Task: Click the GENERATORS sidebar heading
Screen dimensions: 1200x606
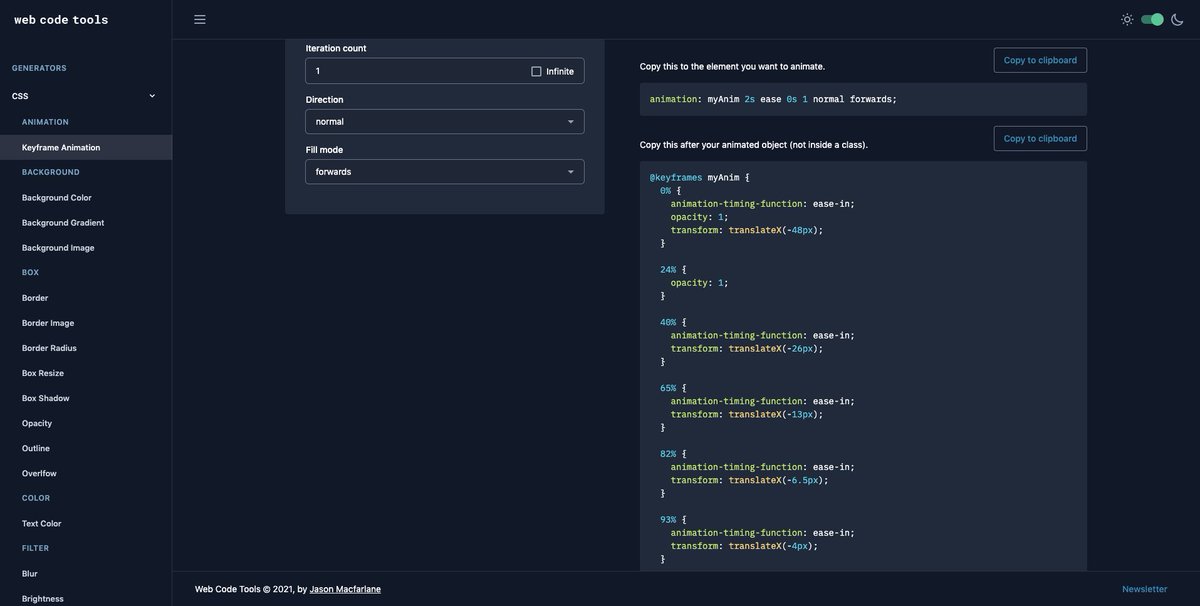Action: coord(39,68)
